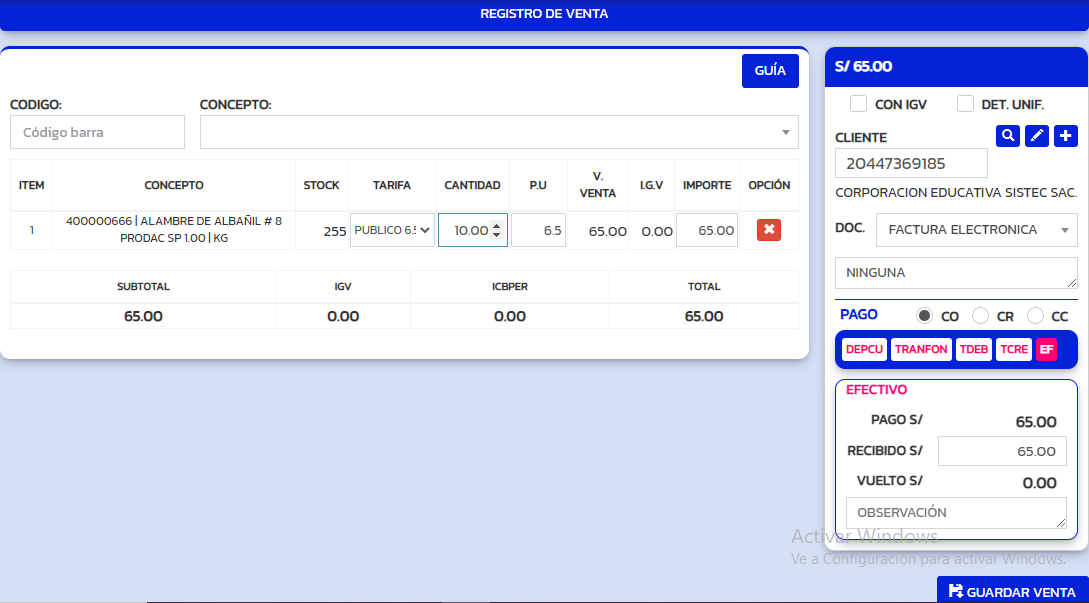The width and height of the screenshot is (1089, 603).
Task: Remove item with the red X icon
Action: [769, 230]
